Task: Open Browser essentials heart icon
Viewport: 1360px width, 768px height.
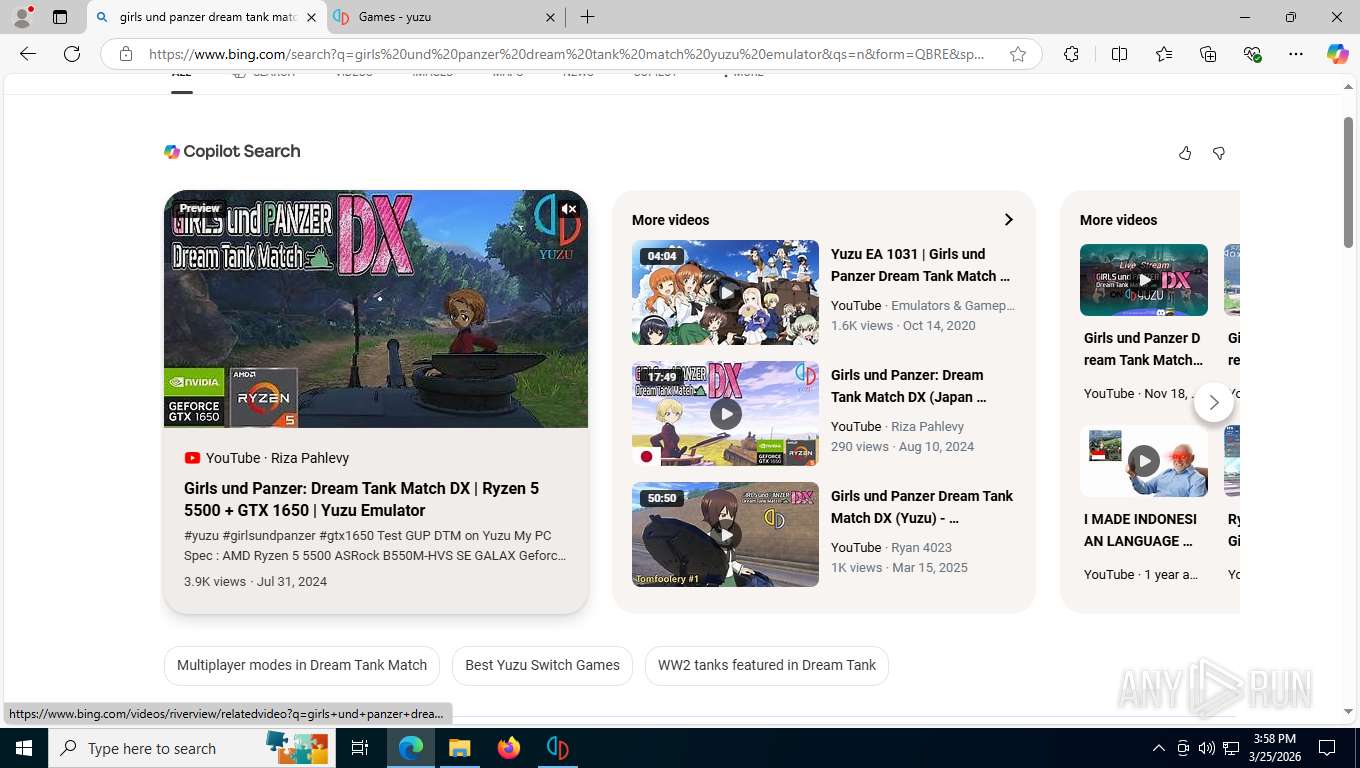Action: point(1252,54)
